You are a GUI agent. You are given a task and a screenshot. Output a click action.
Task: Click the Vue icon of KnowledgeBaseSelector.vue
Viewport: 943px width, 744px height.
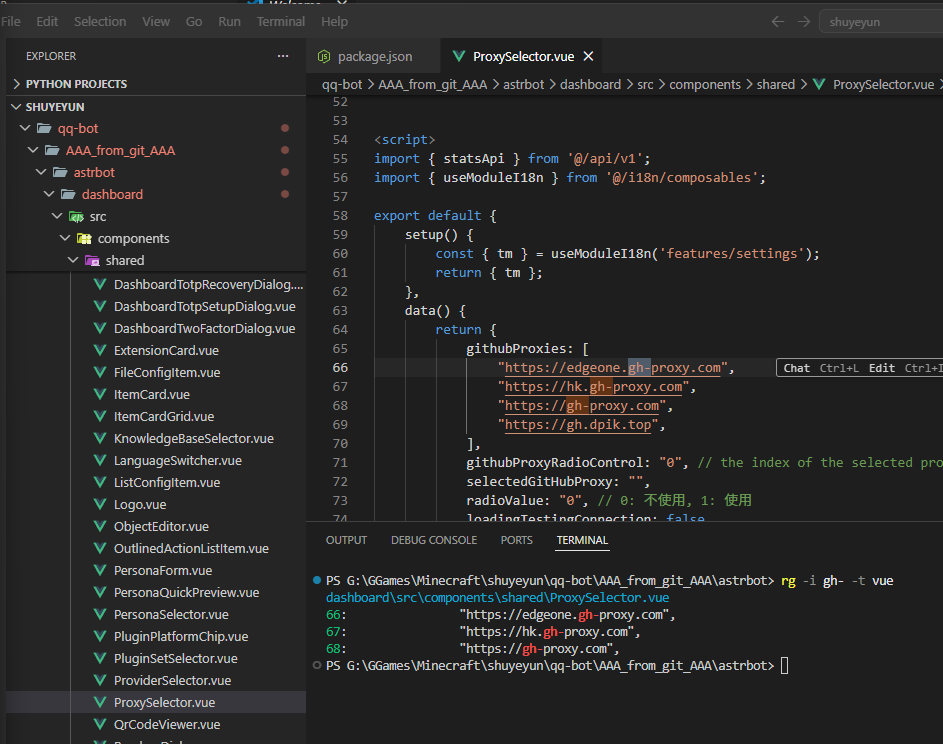click(x=100, y=438)
